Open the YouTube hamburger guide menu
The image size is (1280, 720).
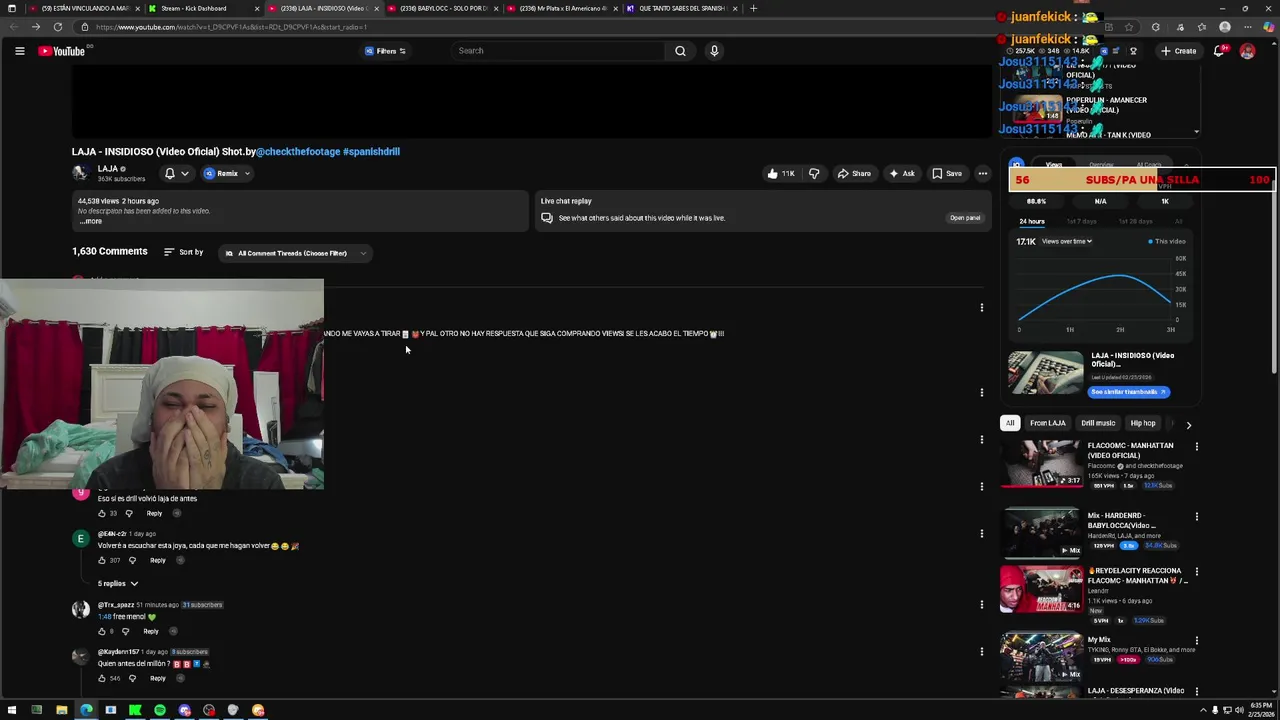coord(19,51)
